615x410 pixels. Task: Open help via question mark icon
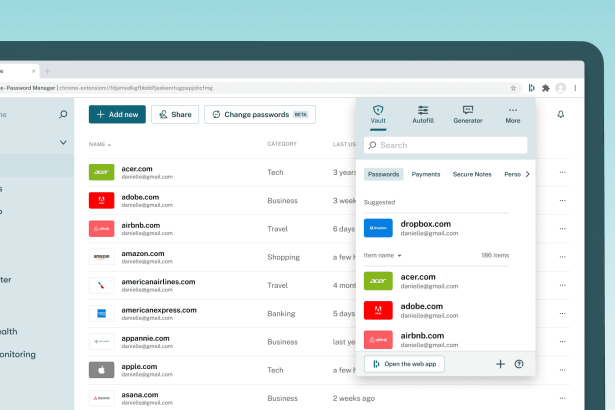(x=519, y=364)
